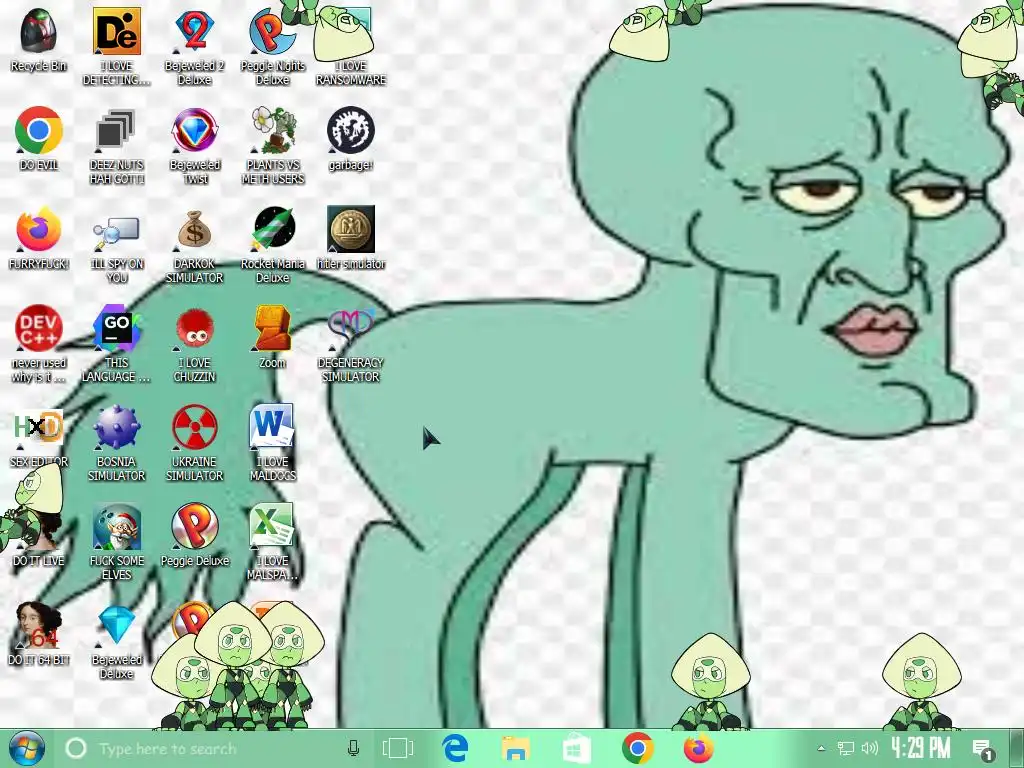The height and width of the screenshot is (768, 1024).
Task: Select the Santa elf game icon
Action: coord(116,526)
